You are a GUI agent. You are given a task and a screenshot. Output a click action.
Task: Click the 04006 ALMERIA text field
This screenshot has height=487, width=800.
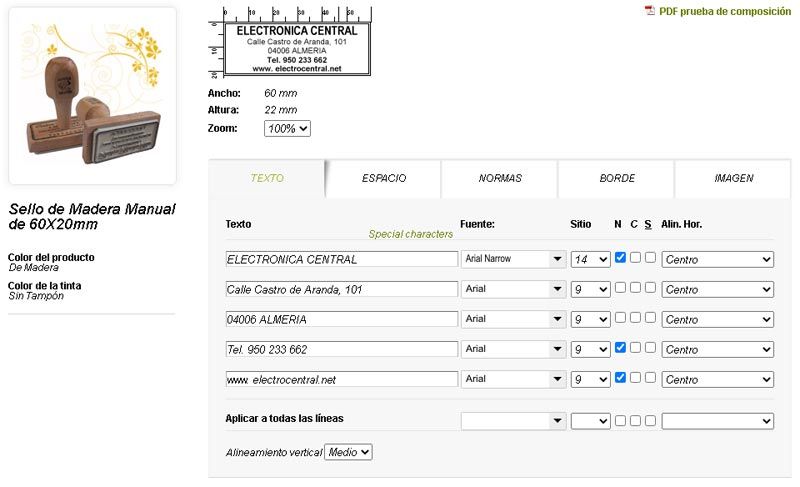(x=341, y=319)
